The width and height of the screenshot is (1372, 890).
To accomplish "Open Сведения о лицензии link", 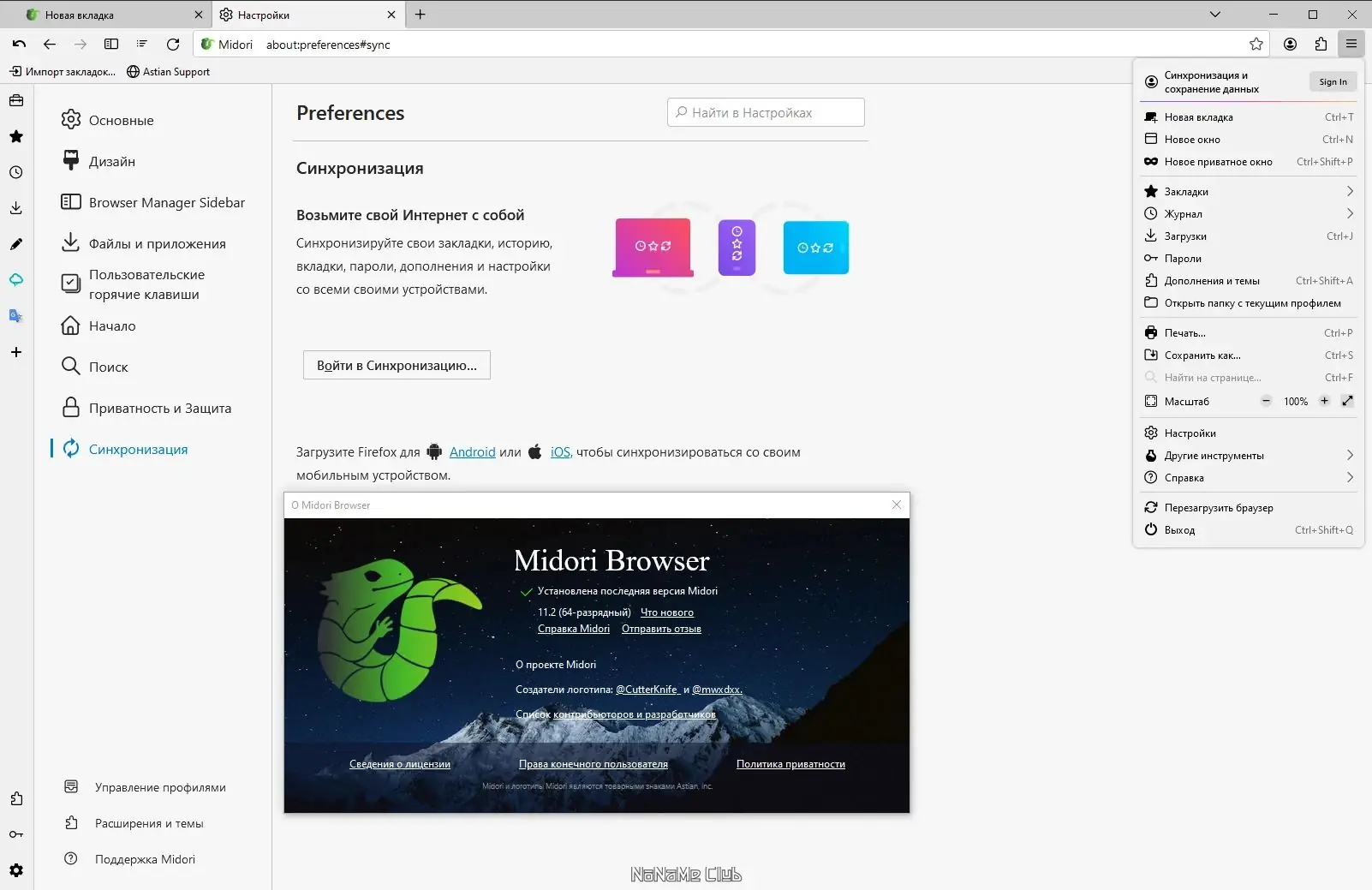I will [400, 764].
